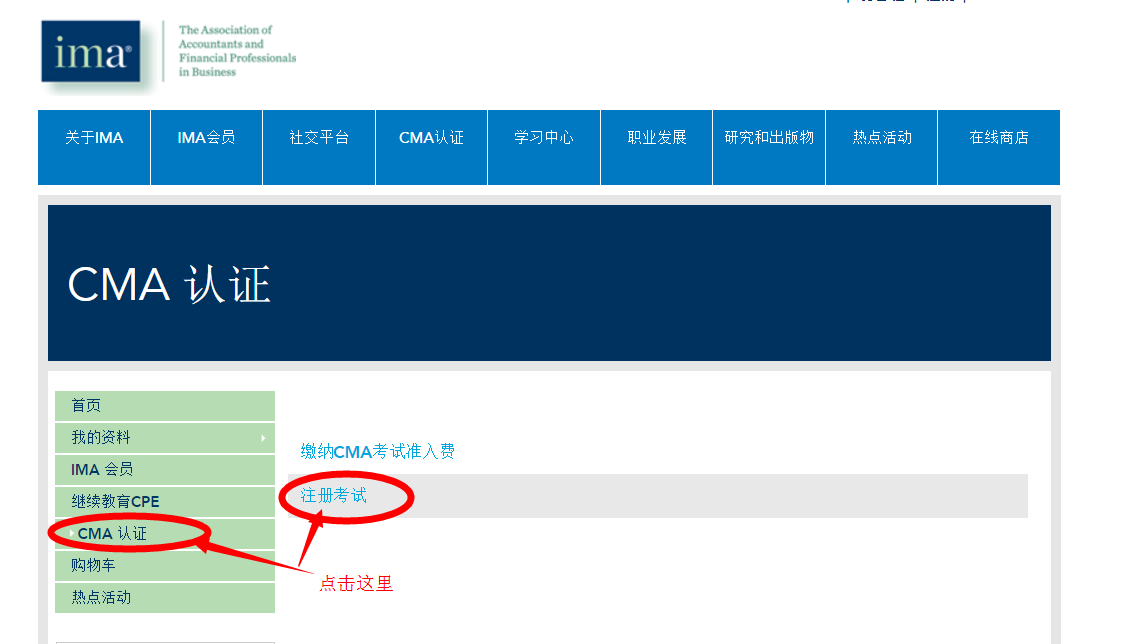Open the 关于IMA navigation menu

pos(94,138)
